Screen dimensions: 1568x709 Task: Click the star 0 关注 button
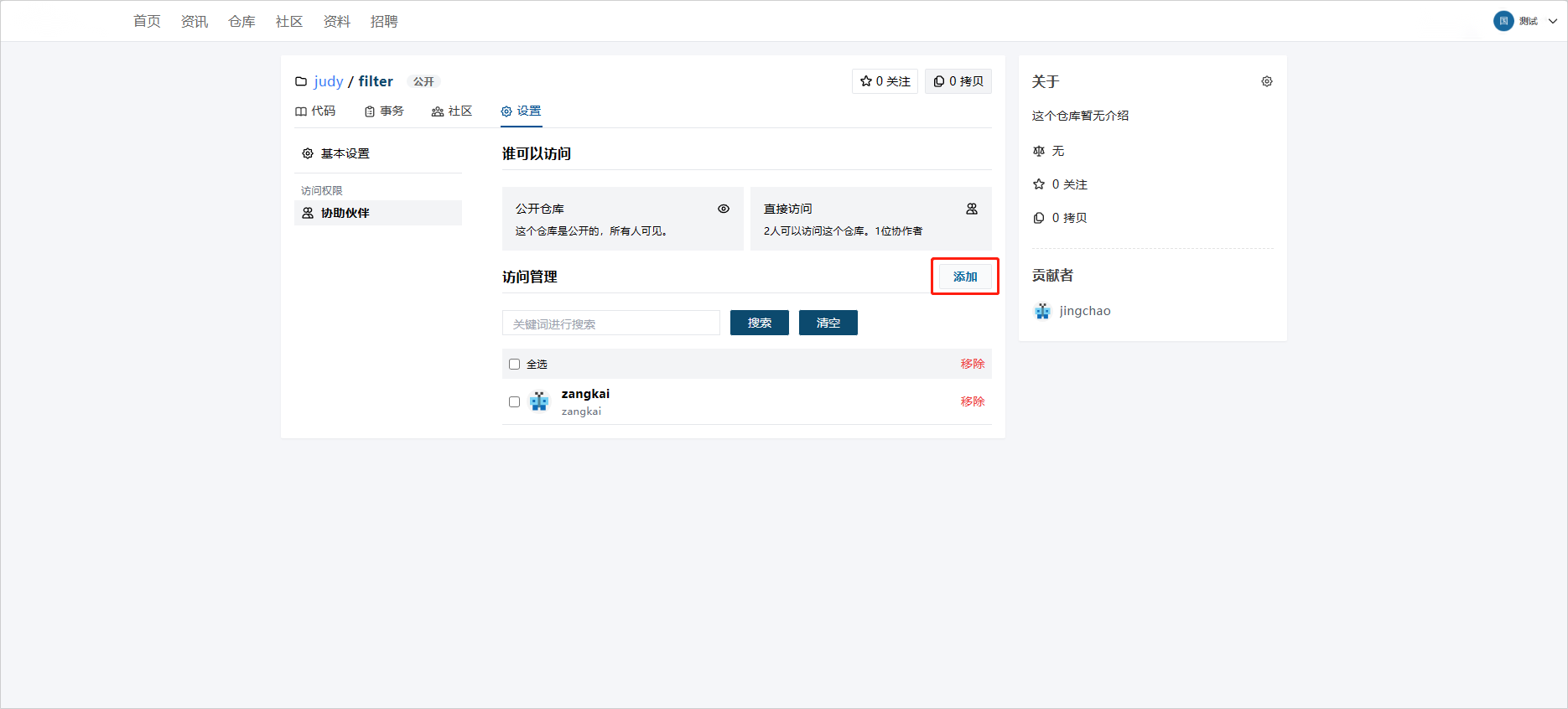(x=885, y=81)
